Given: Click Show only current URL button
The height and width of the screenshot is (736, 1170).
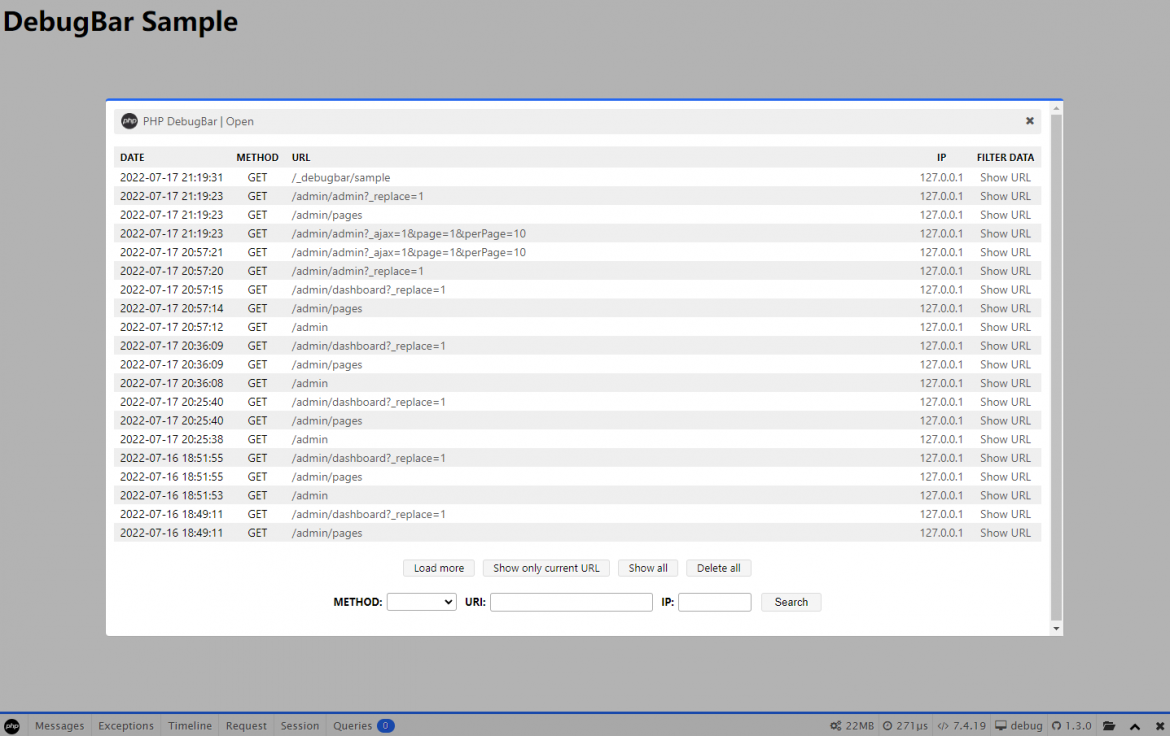Looking at the screenshot, I should [x=546, y=568].
